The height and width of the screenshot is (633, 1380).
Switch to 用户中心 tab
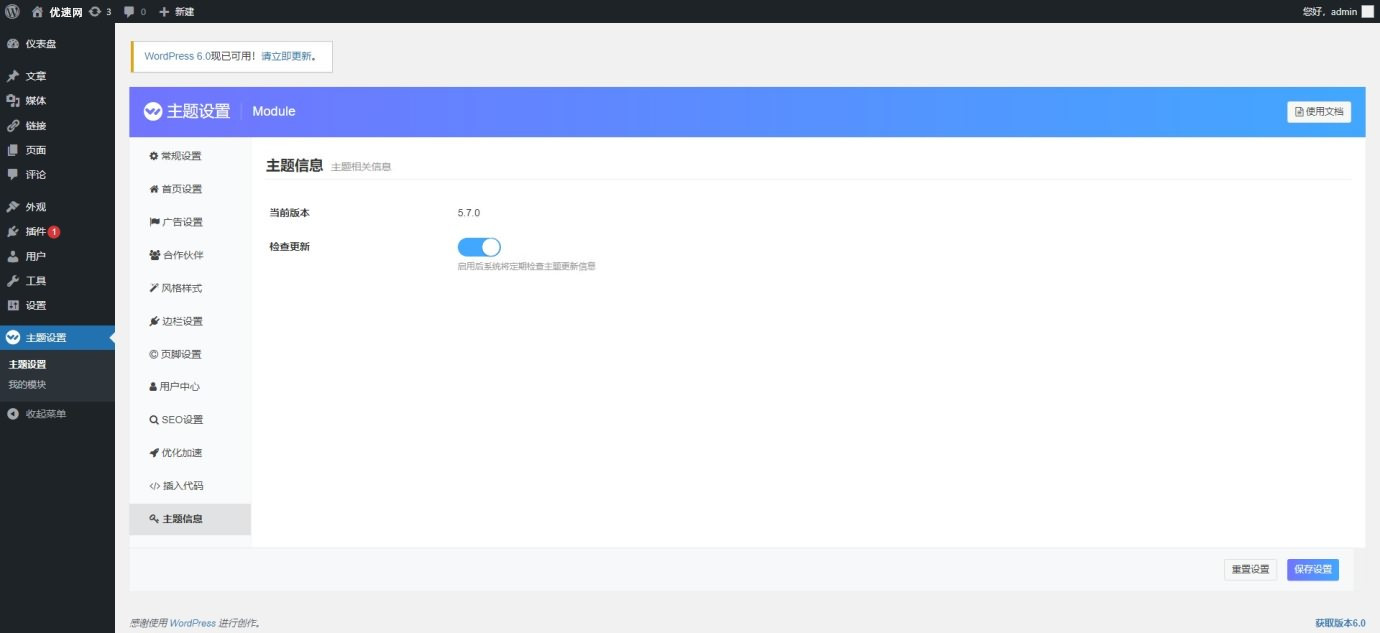[x=190, y=387]
